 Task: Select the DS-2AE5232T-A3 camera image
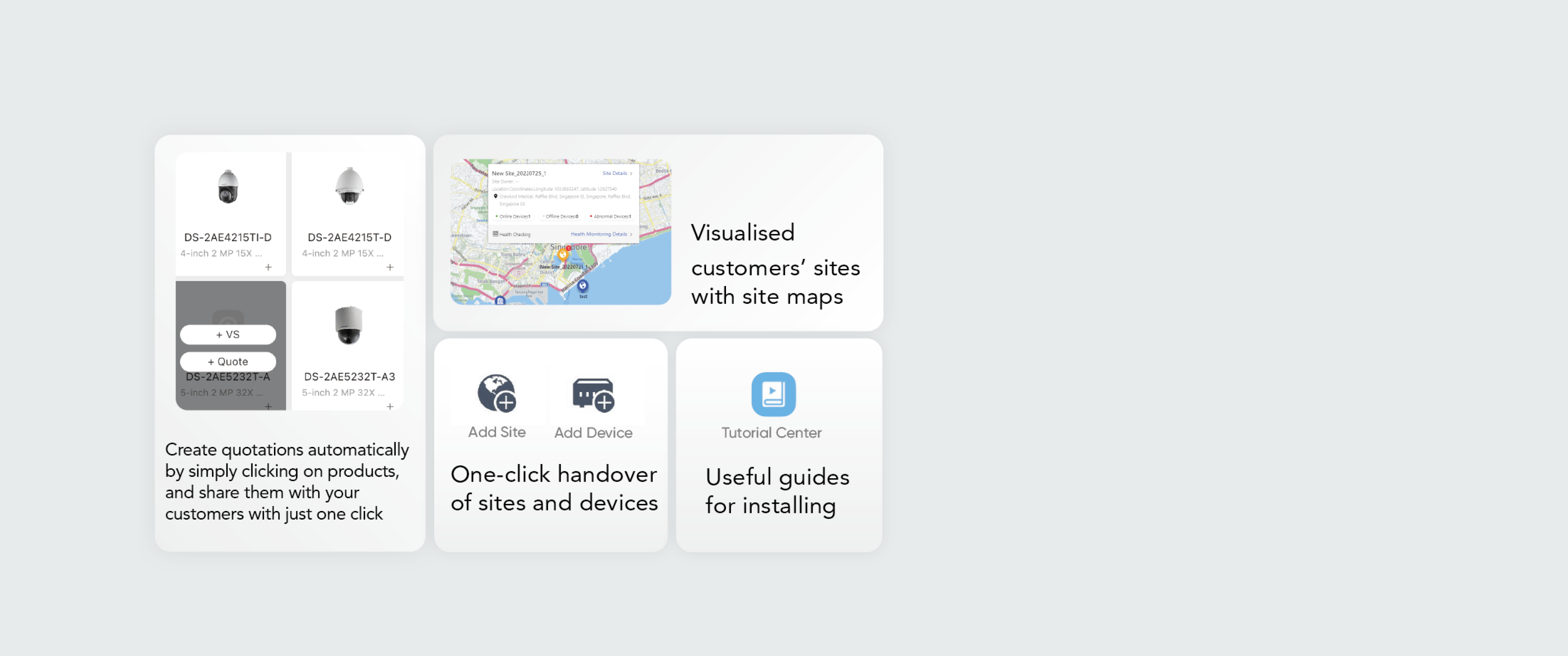point(349,325)
